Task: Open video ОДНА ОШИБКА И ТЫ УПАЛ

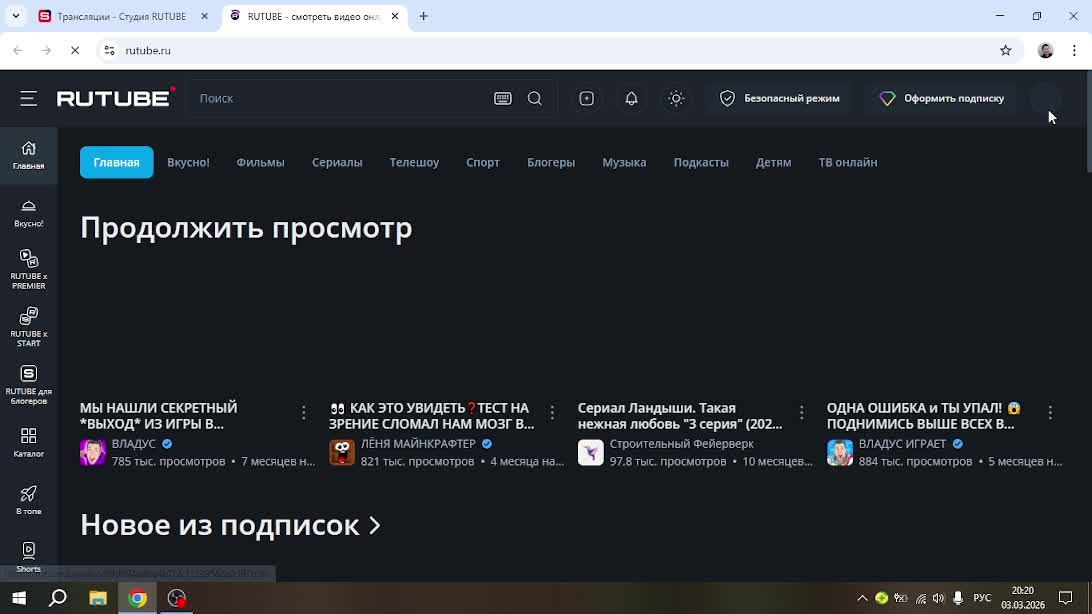Action: pos(923,416)
